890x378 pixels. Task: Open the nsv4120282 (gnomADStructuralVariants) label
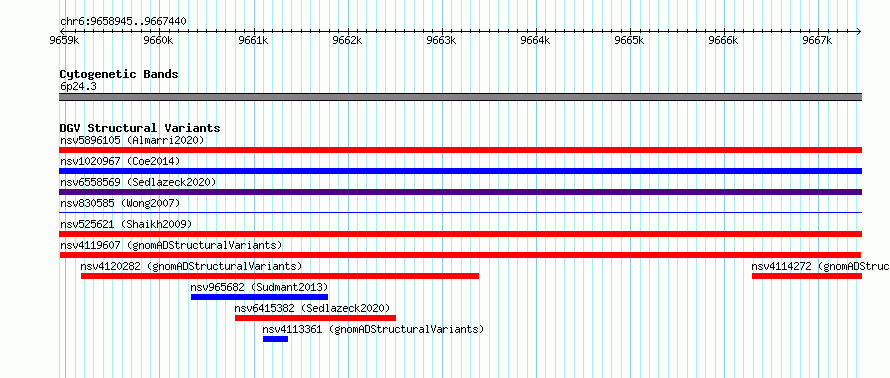(x=191, y=266)
